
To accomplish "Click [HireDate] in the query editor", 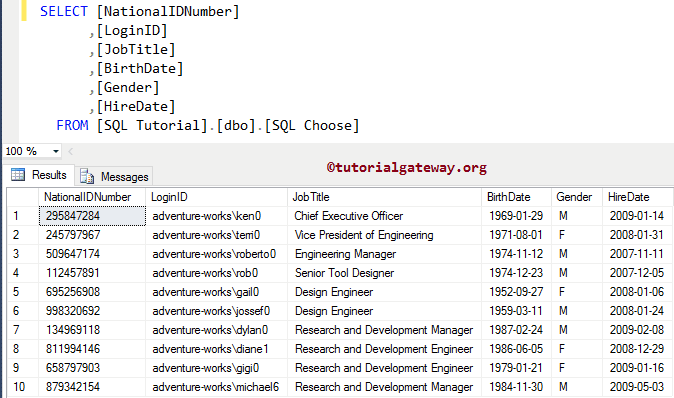I will (x=136, y=106).
